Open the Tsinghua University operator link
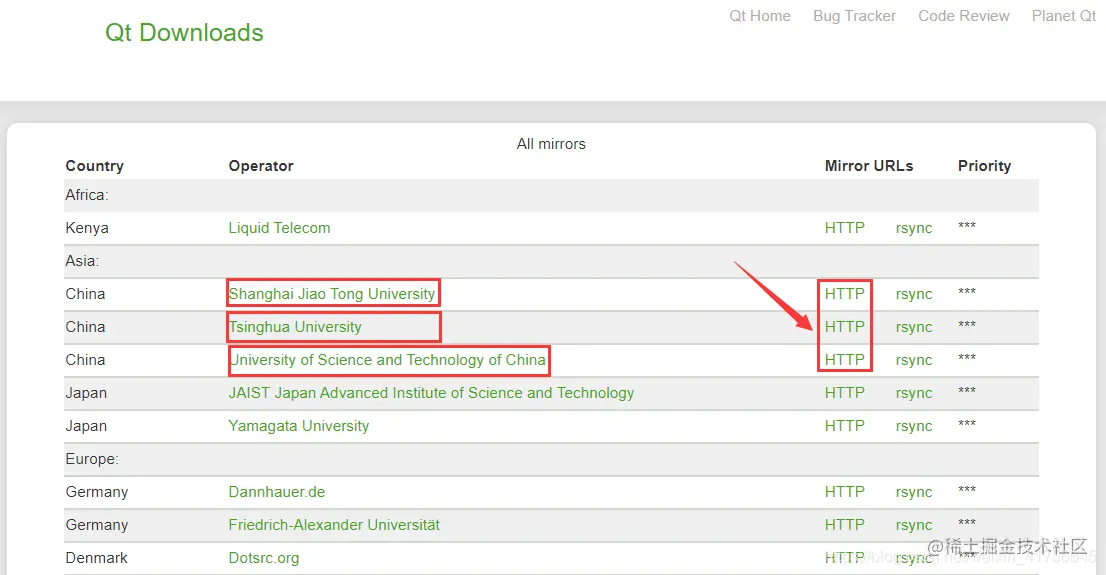The width and height of the screenshot is (1106, 575). (295, 327)
